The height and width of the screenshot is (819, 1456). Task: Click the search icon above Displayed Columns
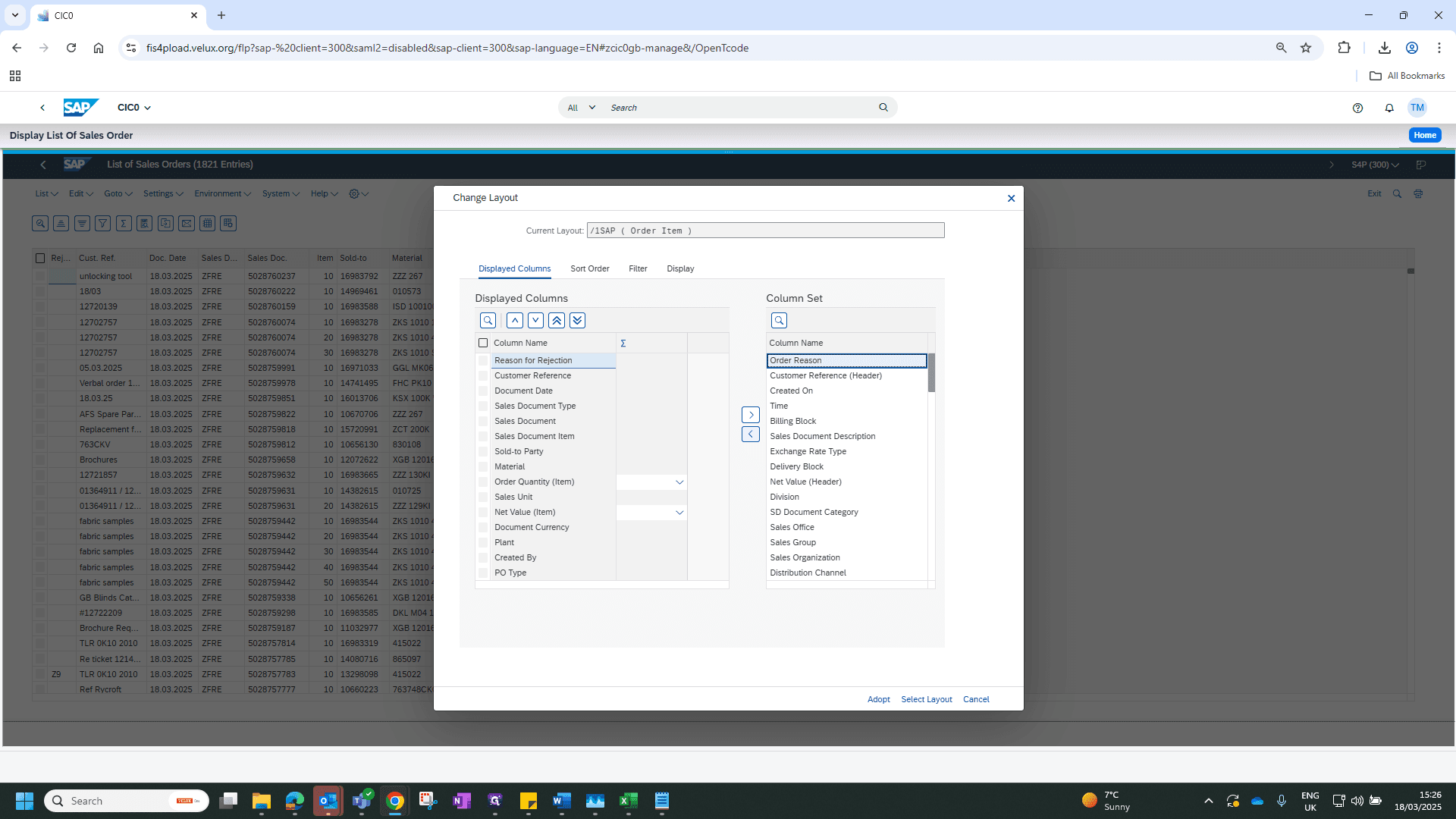click(x=488, y=320)
